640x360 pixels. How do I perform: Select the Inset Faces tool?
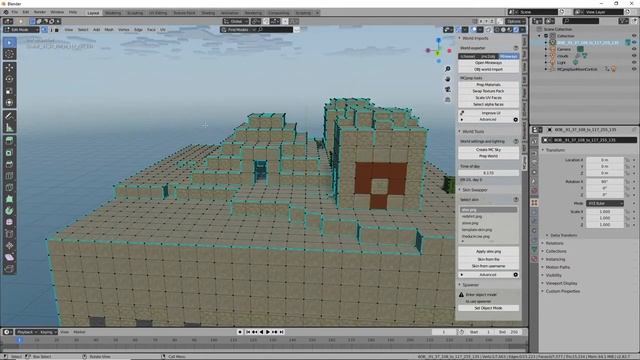[x=10, y=153]
